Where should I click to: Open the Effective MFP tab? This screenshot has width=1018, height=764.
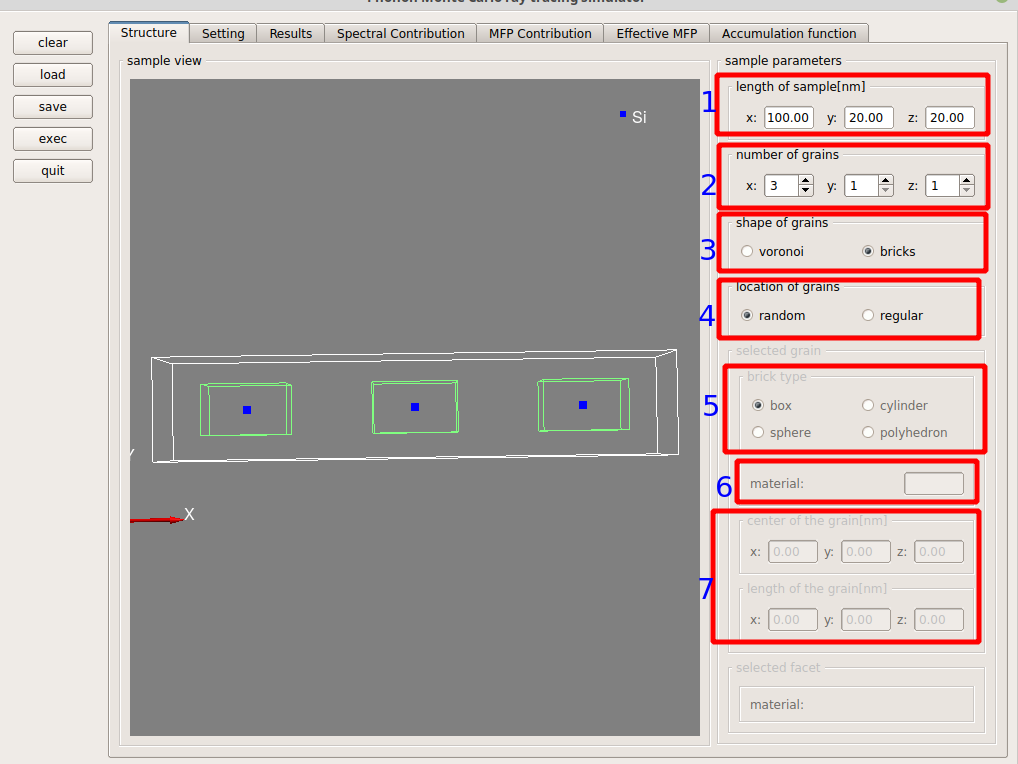tap(656, 33)
